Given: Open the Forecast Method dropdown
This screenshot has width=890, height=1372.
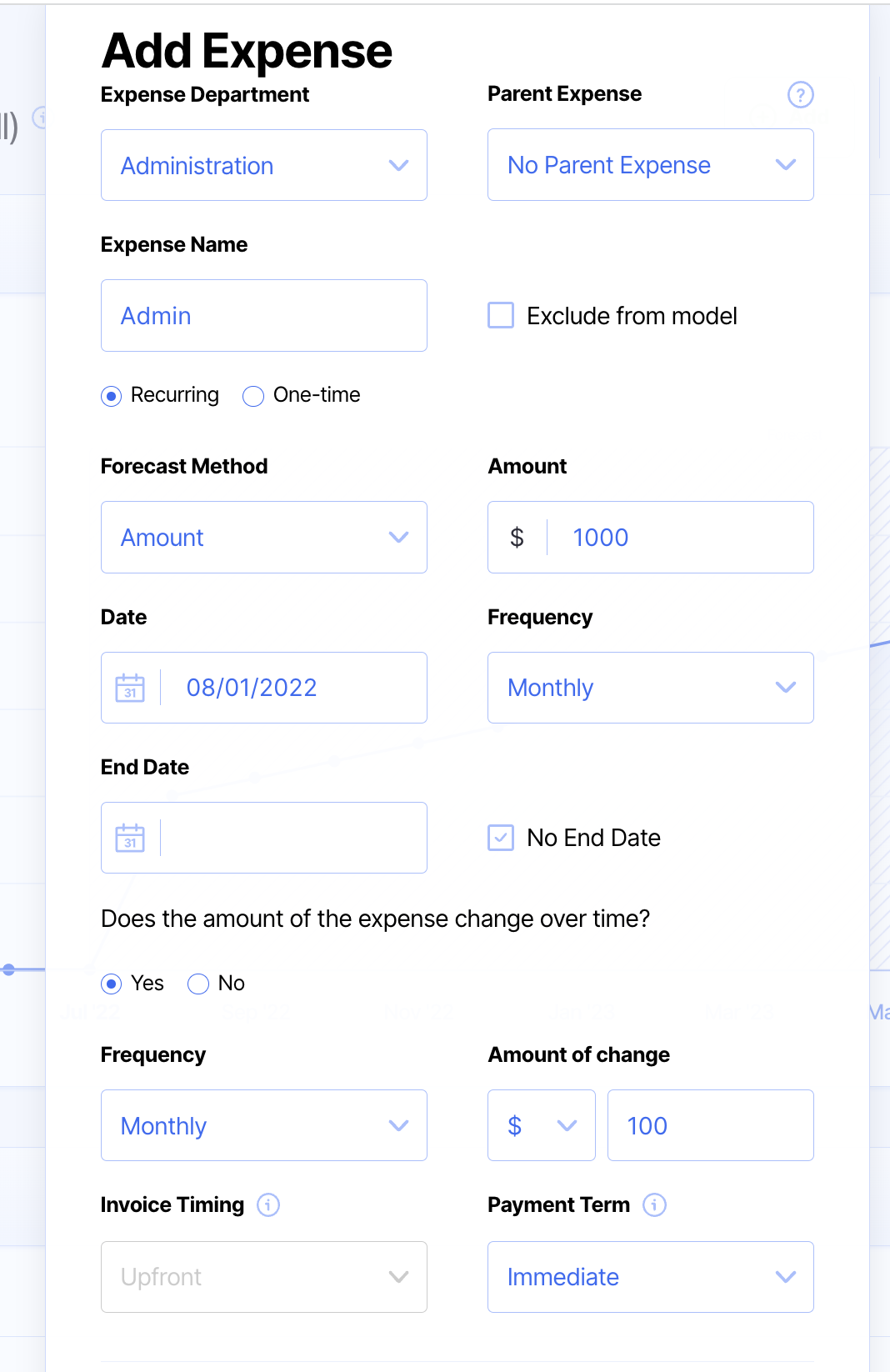Looking at the screenshot, I should pyautogui.click(x=263, y=538).
